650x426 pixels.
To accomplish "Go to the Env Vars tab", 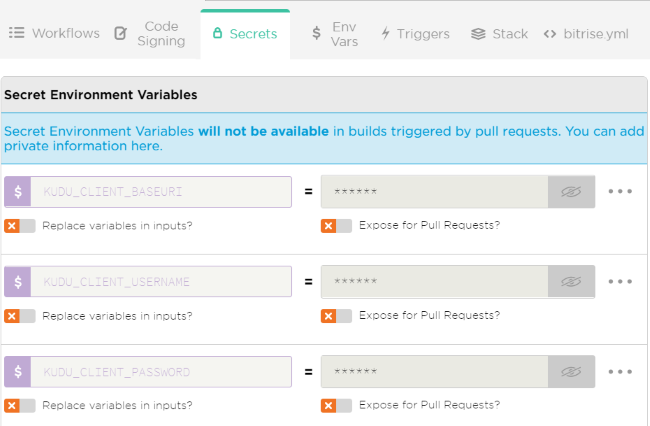I will 334,34.
